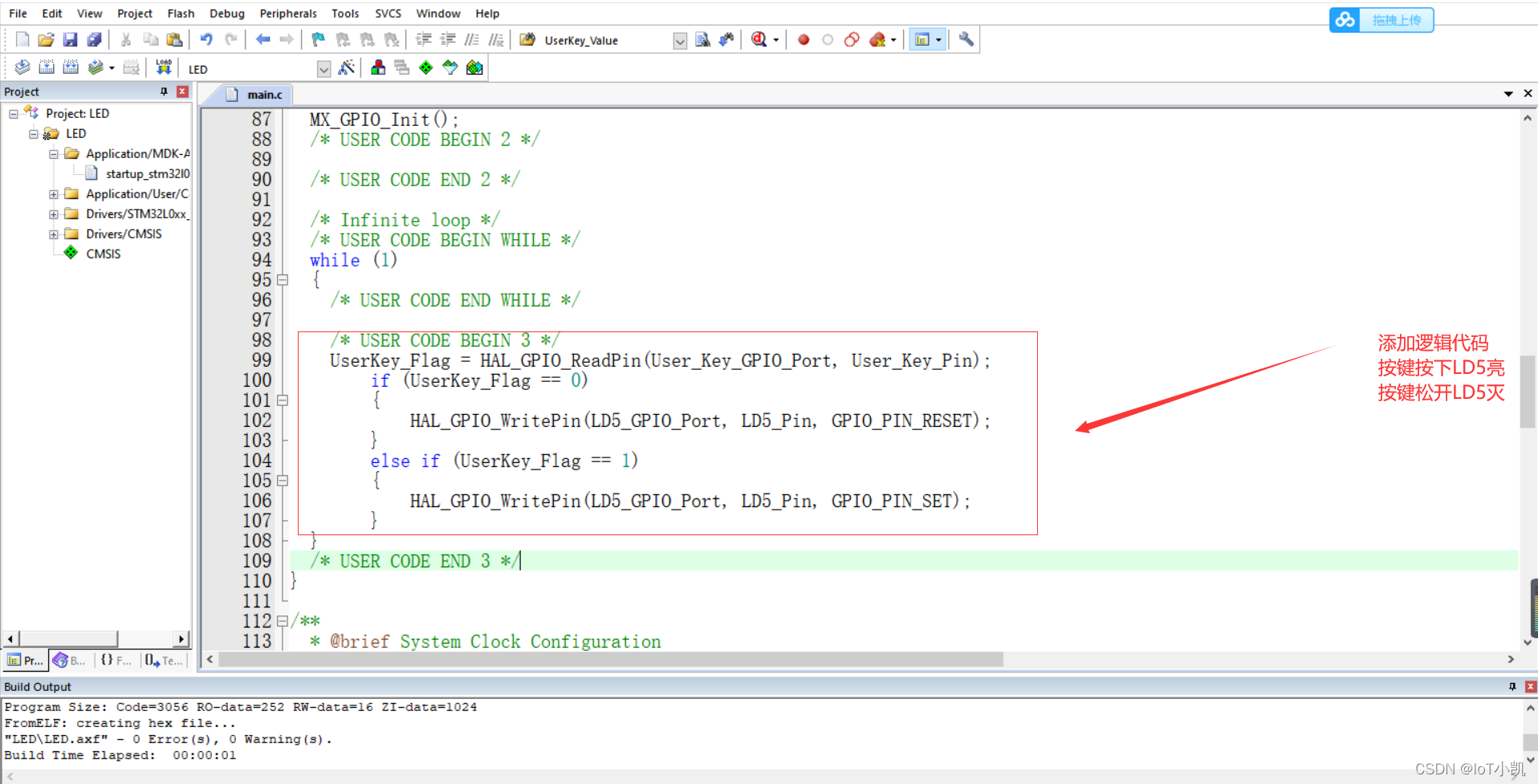
Task: Download to flash with LOAD icon
Action: (164, 68)
